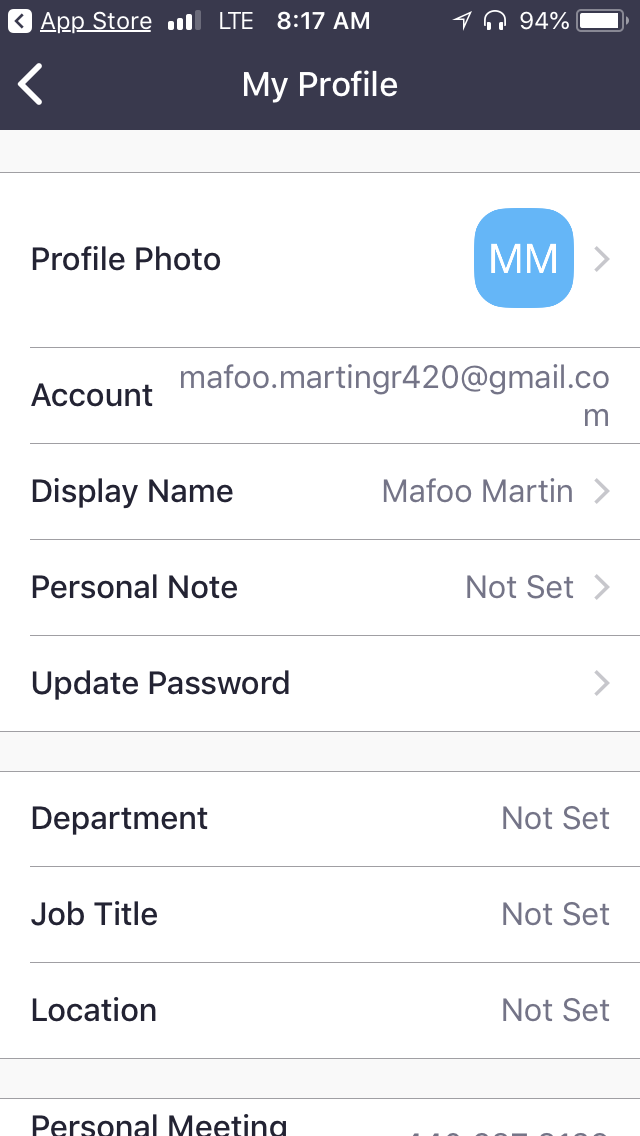Tap the MM profile avatar
The width and height of the screenshot is (640, 1136).
(523, 258)
